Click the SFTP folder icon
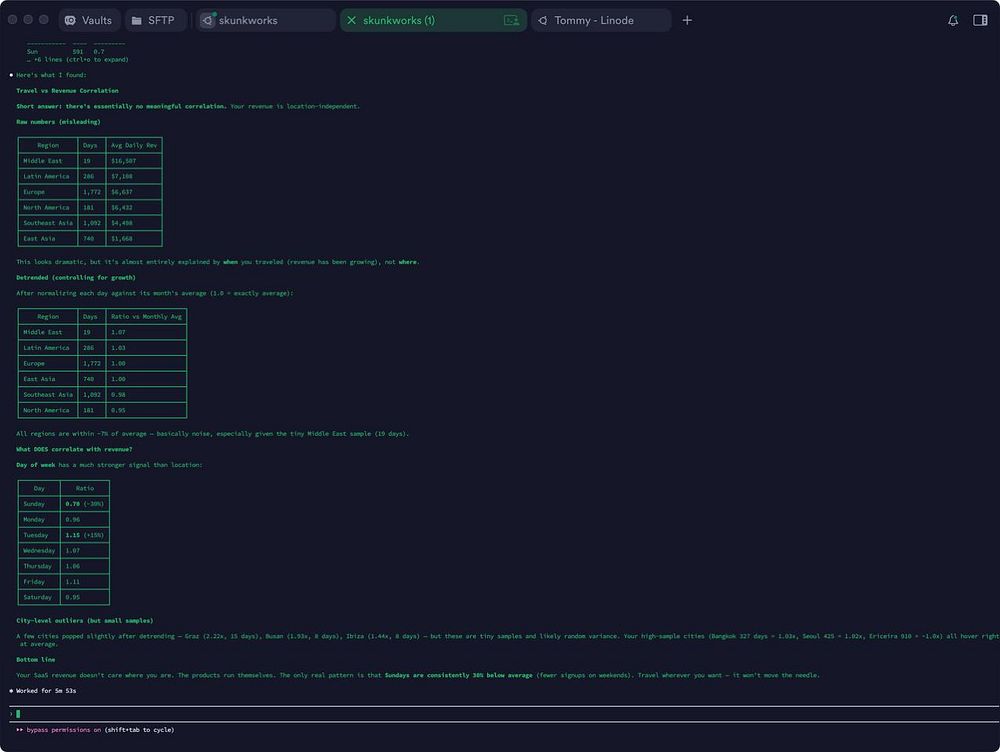This screenshot has height=752, width=1000. [x=136, y=20]
